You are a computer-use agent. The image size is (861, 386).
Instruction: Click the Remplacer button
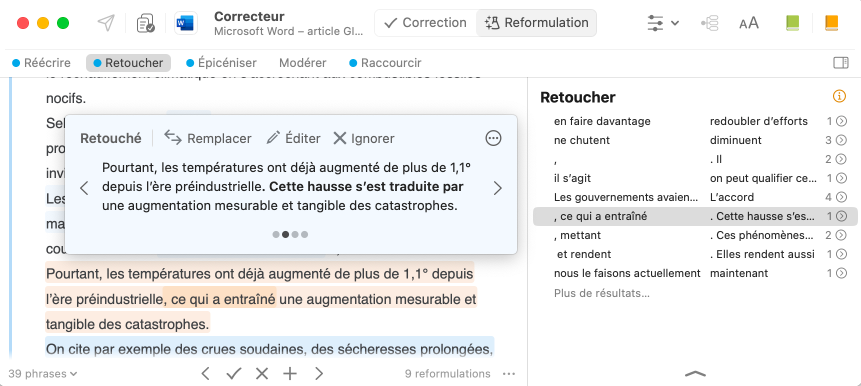point(208,138)
